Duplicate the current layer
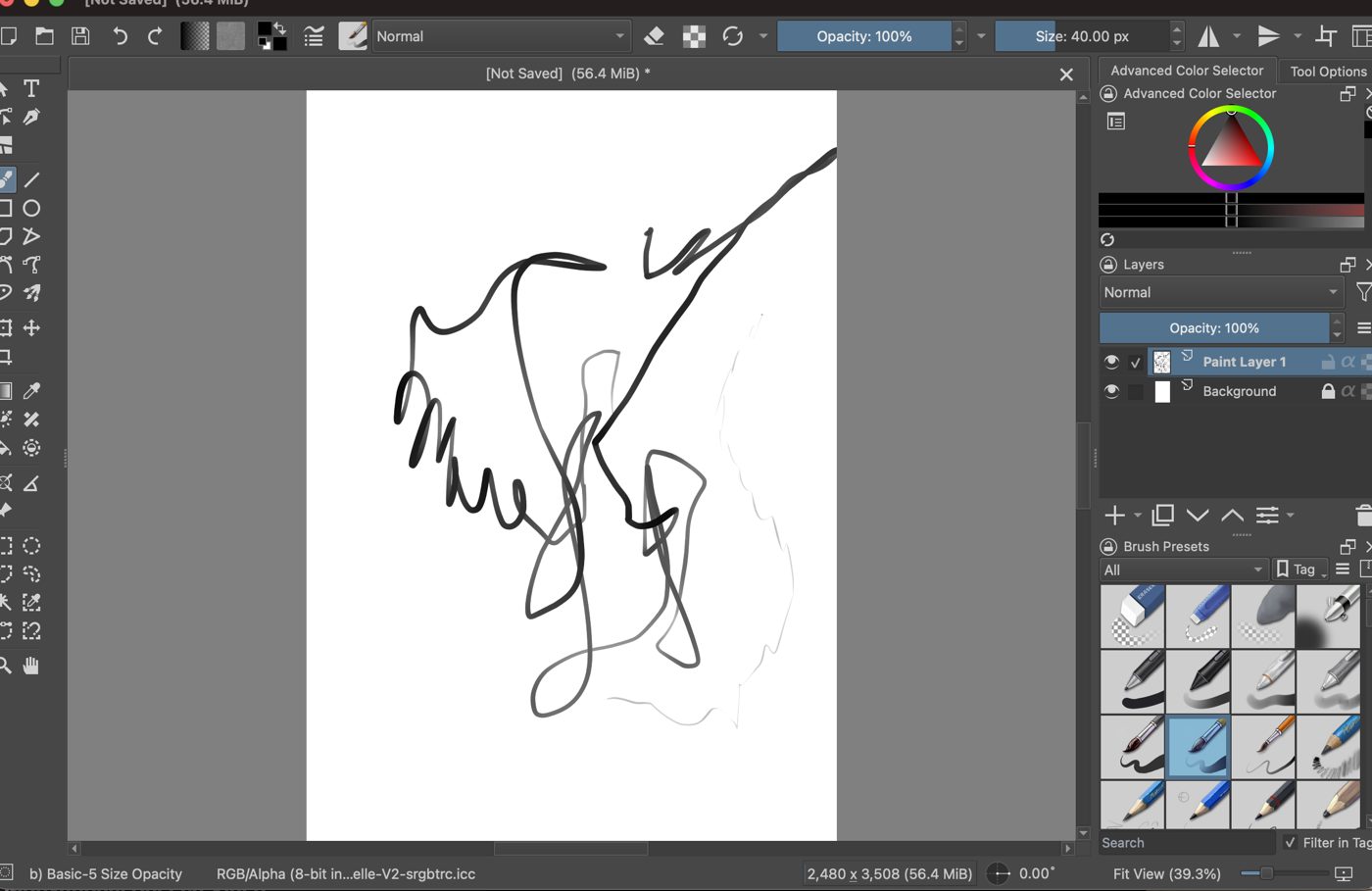Viewport: 1372px width, 891px height. [1163, 515]
